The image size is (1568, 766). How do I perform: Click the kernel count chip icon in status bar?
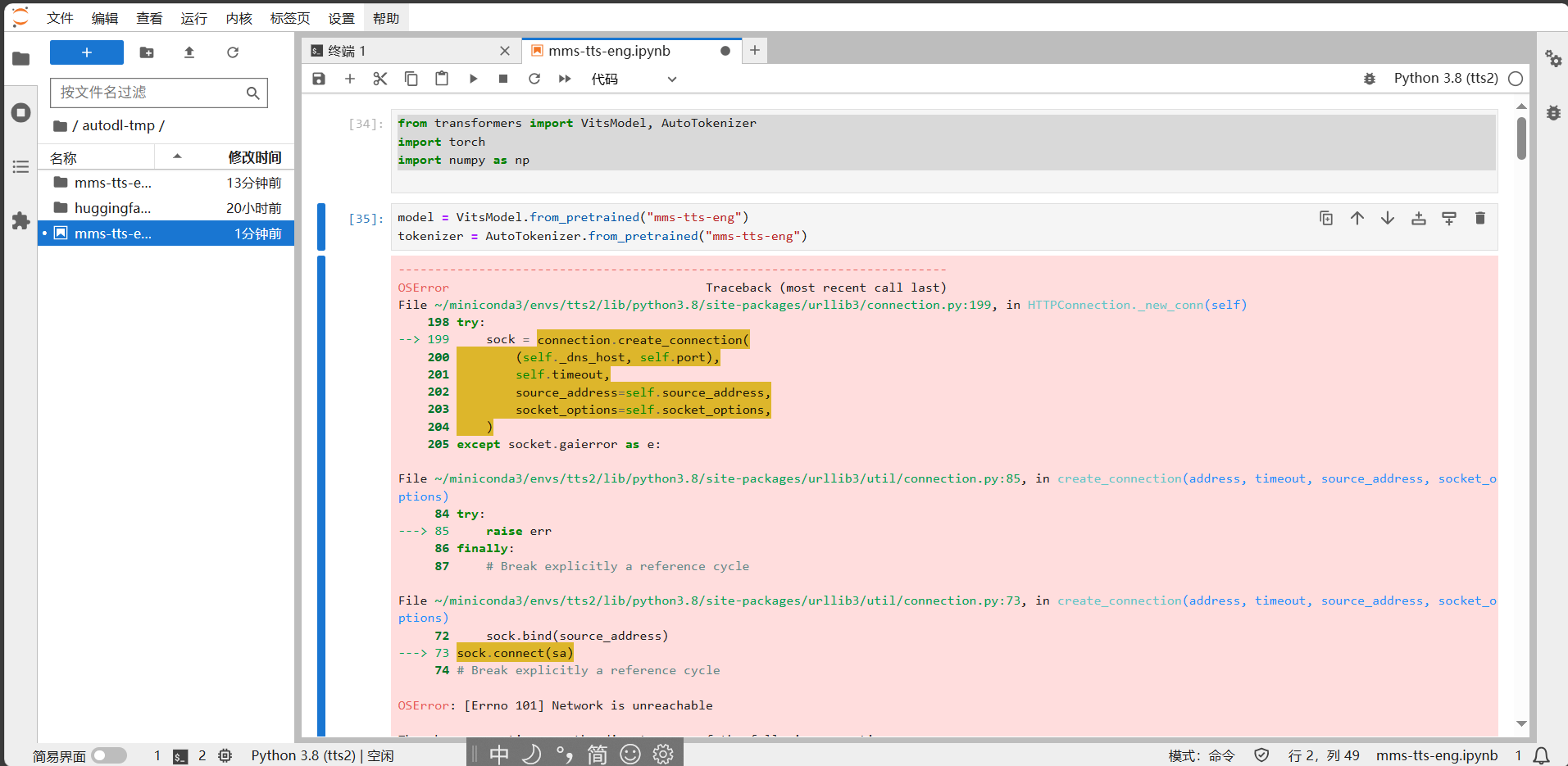225,755
